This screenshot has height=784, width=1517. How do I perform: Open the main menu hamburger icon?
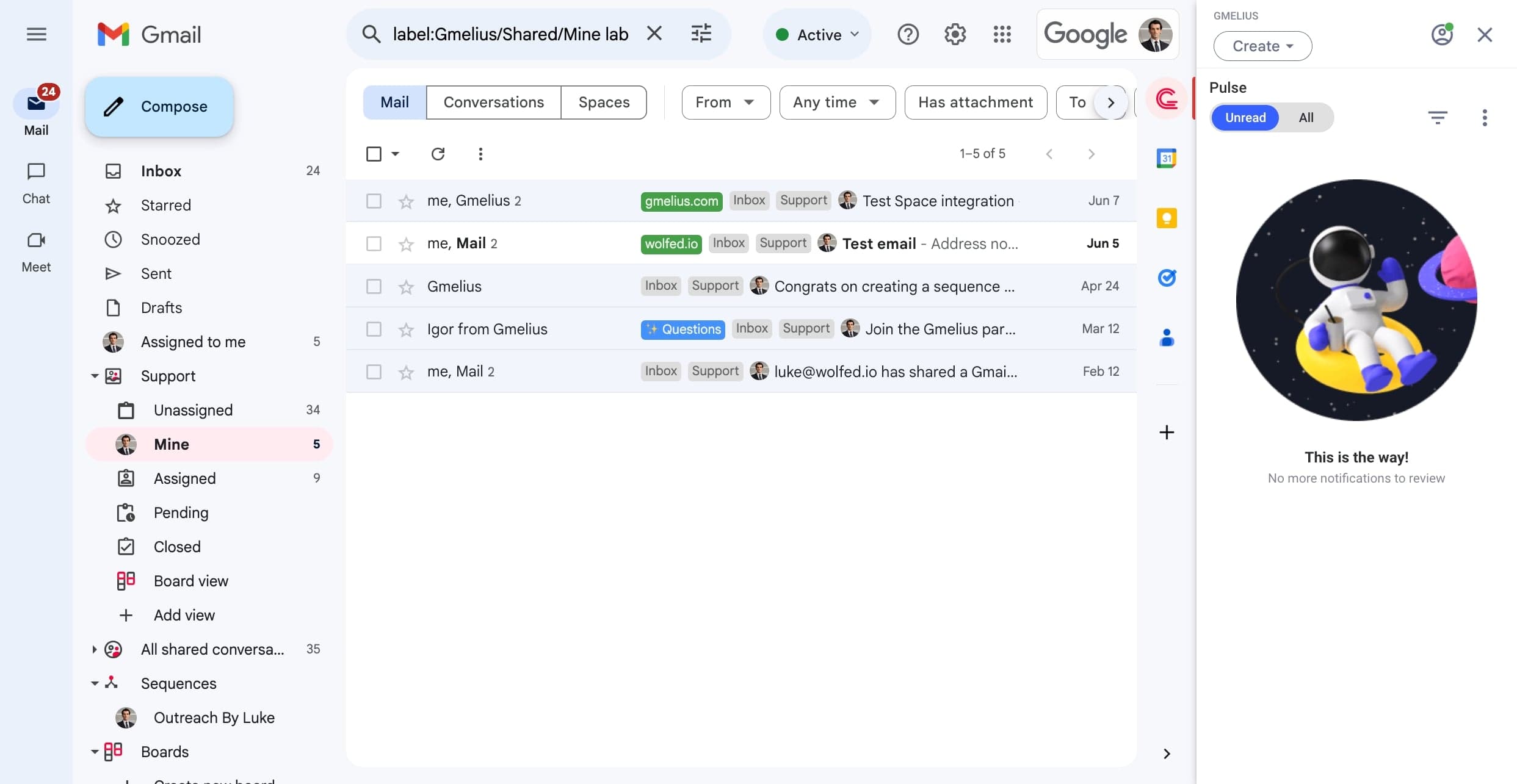point(37,34)
